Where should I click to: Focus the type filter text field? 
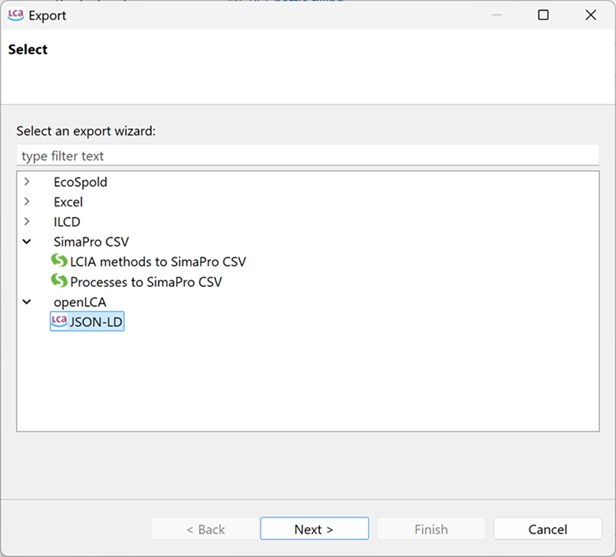coord(308,156)
